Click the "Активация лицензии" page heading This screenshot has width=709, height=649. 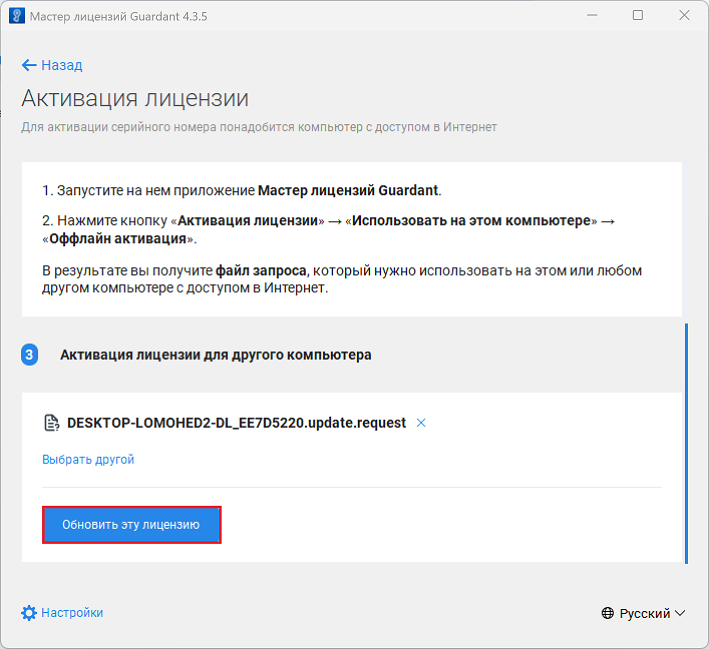tap(135, 99)
